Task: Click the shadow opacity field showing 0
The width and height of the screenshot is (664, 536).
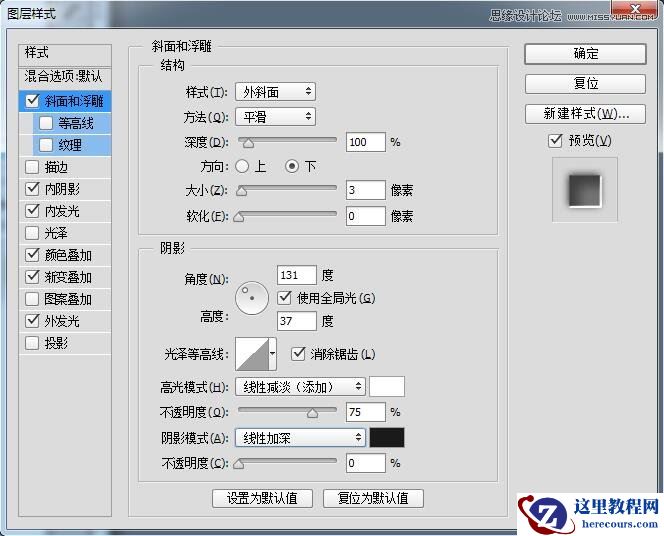Action: click(366, 463)
